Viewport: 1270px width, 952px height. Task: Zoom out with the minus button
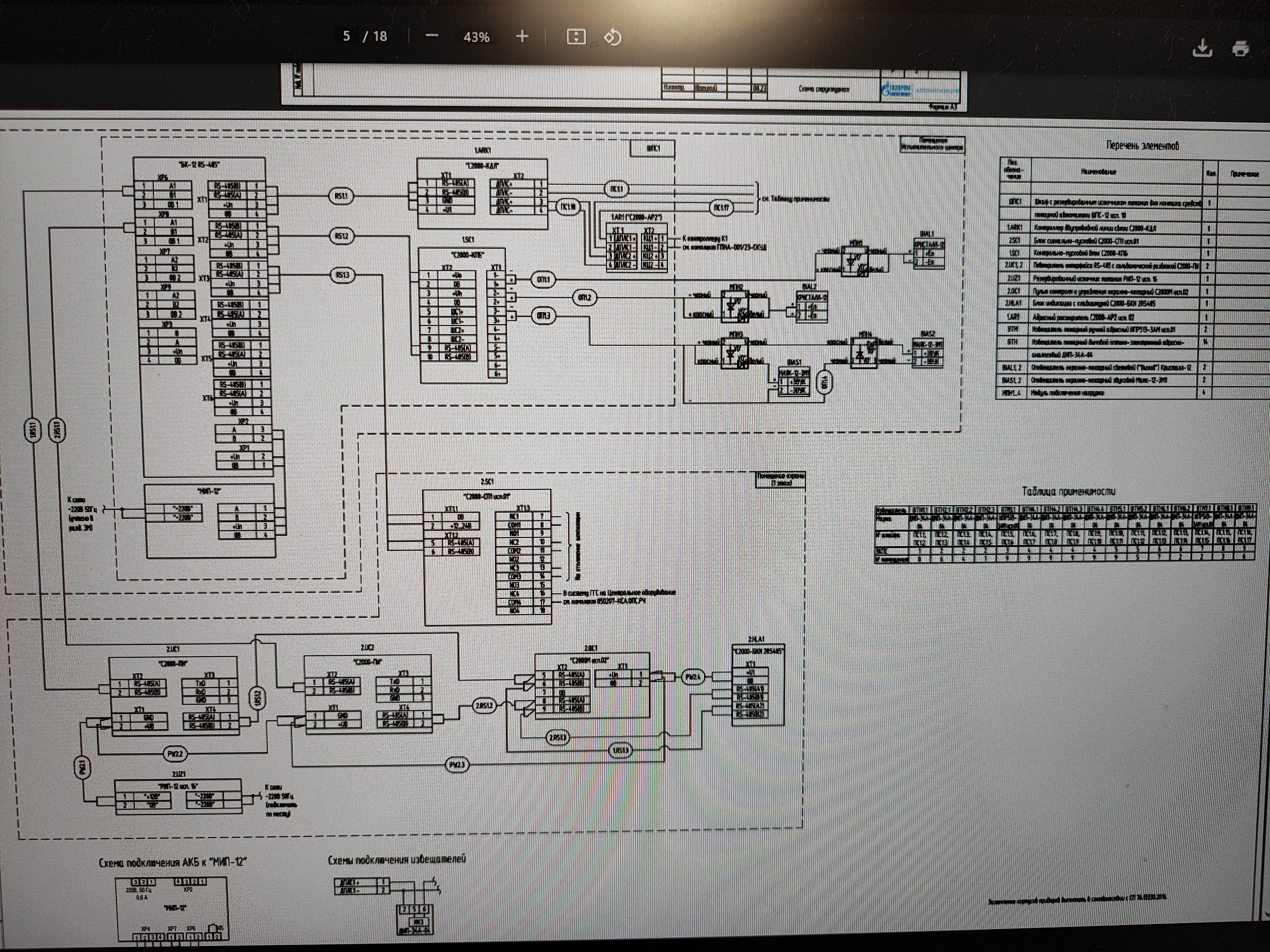click(x=432, y=36)
